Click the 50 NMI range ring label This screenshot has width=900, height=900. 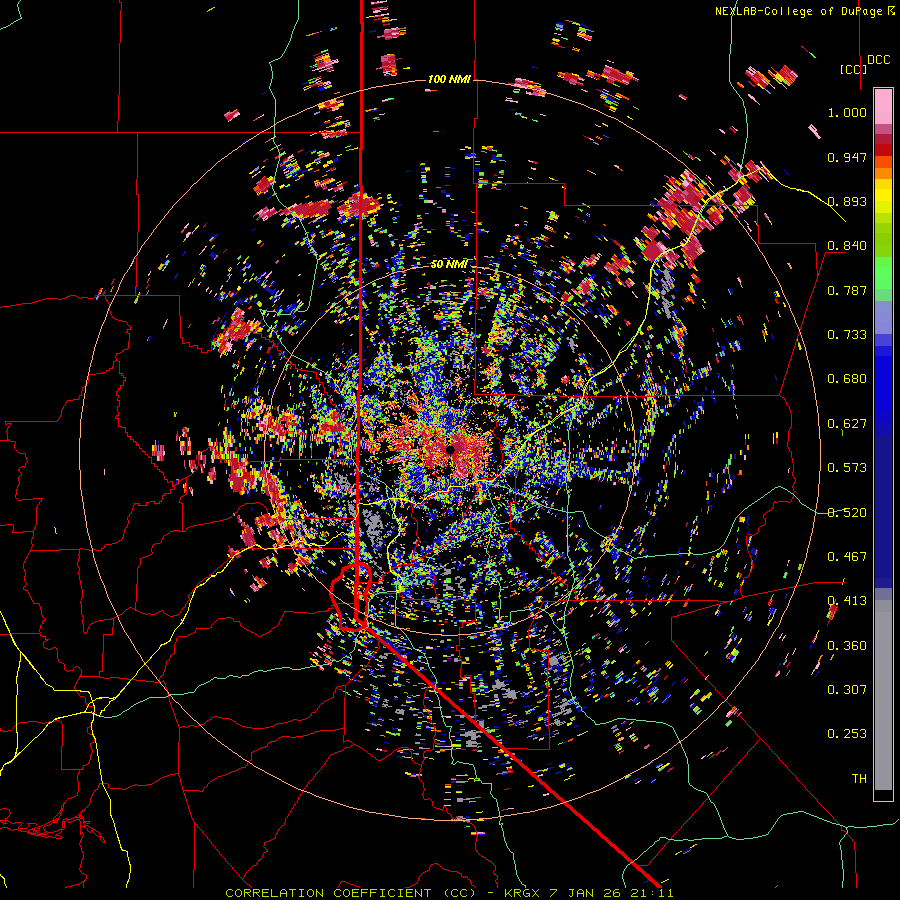[449, 264]
